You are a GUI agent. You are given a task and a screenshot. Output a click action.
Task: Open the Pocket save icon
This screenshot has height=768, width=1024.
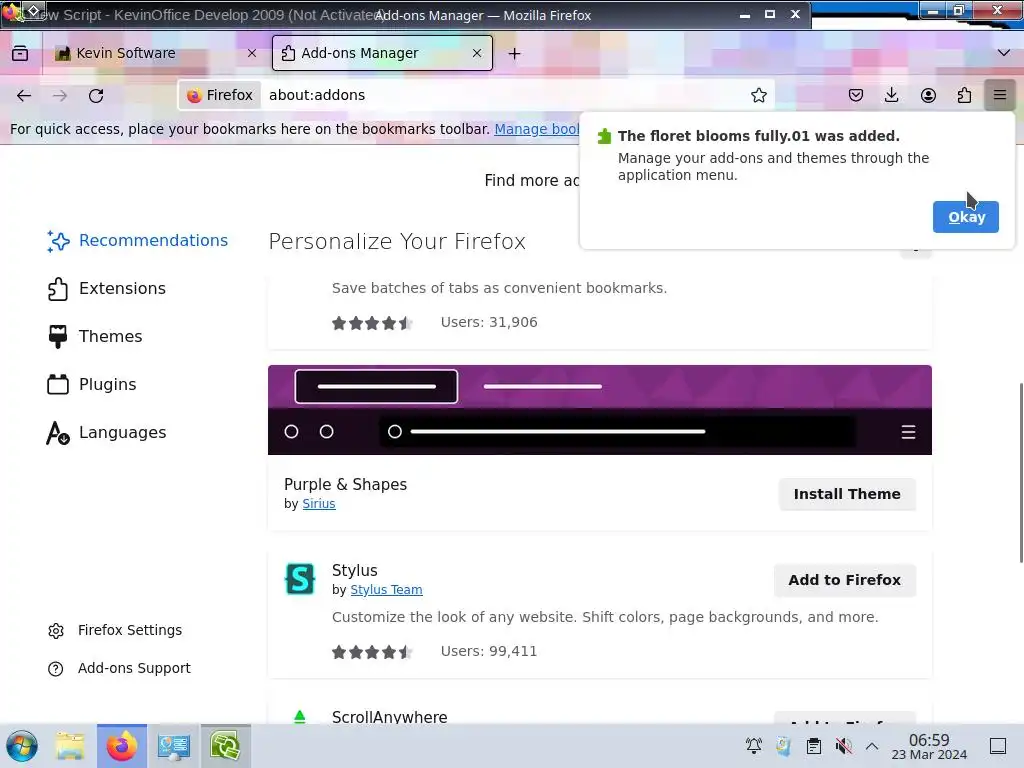tap(856, 95)
